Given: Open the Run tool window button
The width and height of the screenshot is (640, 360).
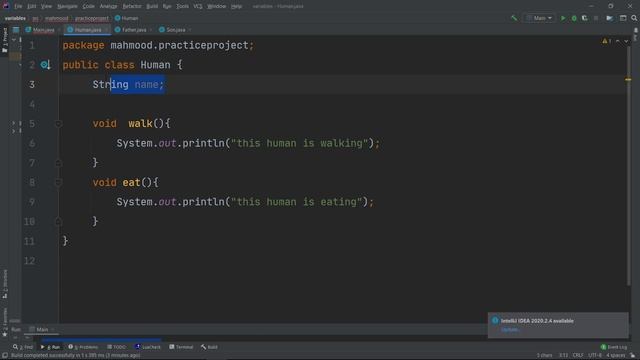Looking at the screenshot, I should 50,347.
